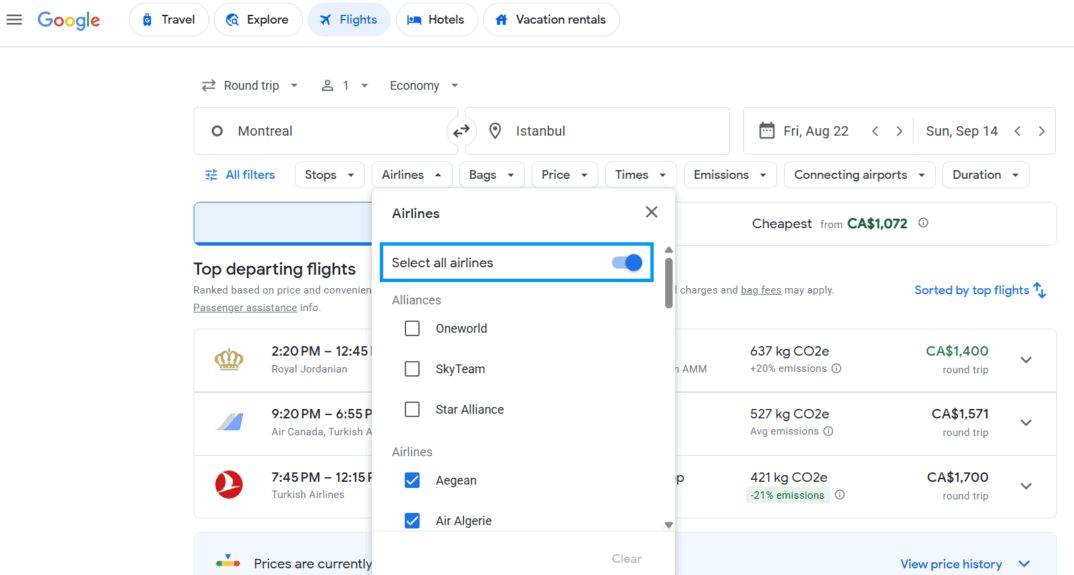This screenshot has width=1074, height=575.
Task: Select the CA$1,700 flight price
Action: pyautogui.click(x=958, y=477)
